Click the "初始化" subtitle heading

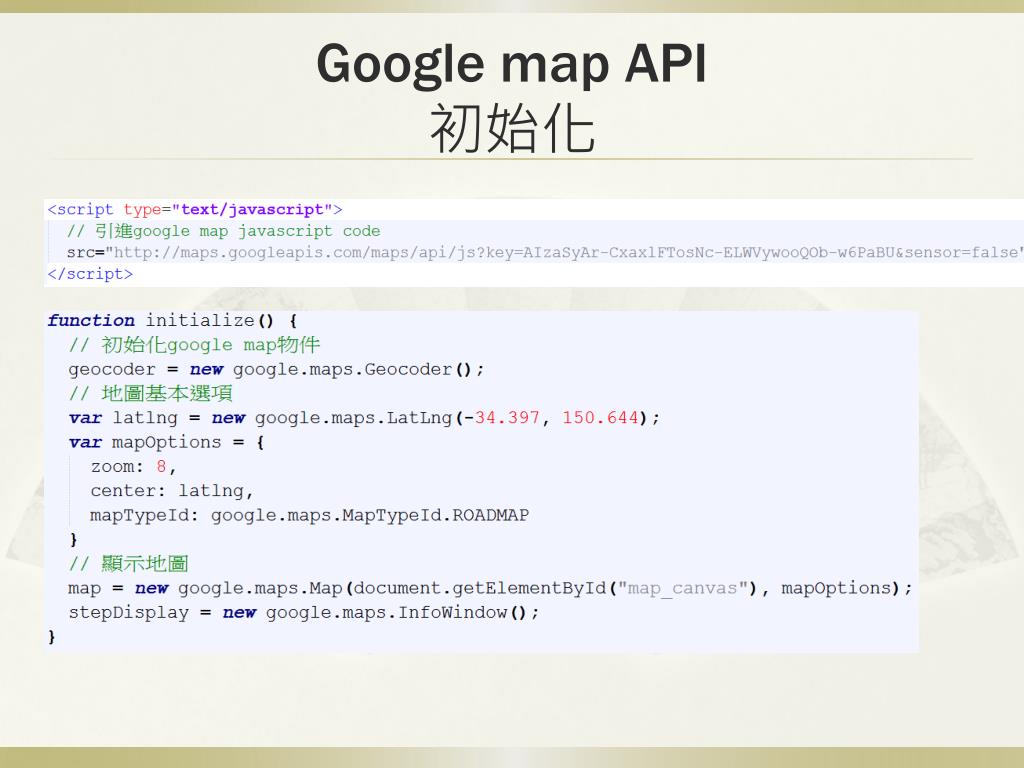[x=511, y=129]
